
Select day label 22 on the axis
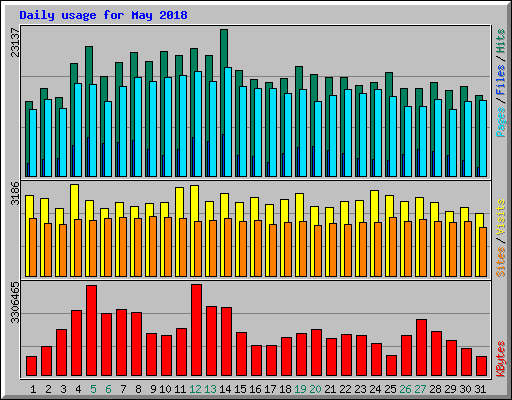coord(345,389)
